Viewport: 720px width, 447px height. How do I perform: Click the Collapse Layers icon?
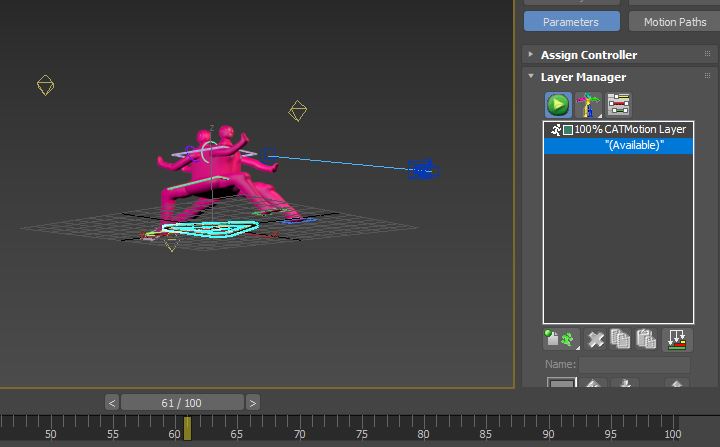677,339
